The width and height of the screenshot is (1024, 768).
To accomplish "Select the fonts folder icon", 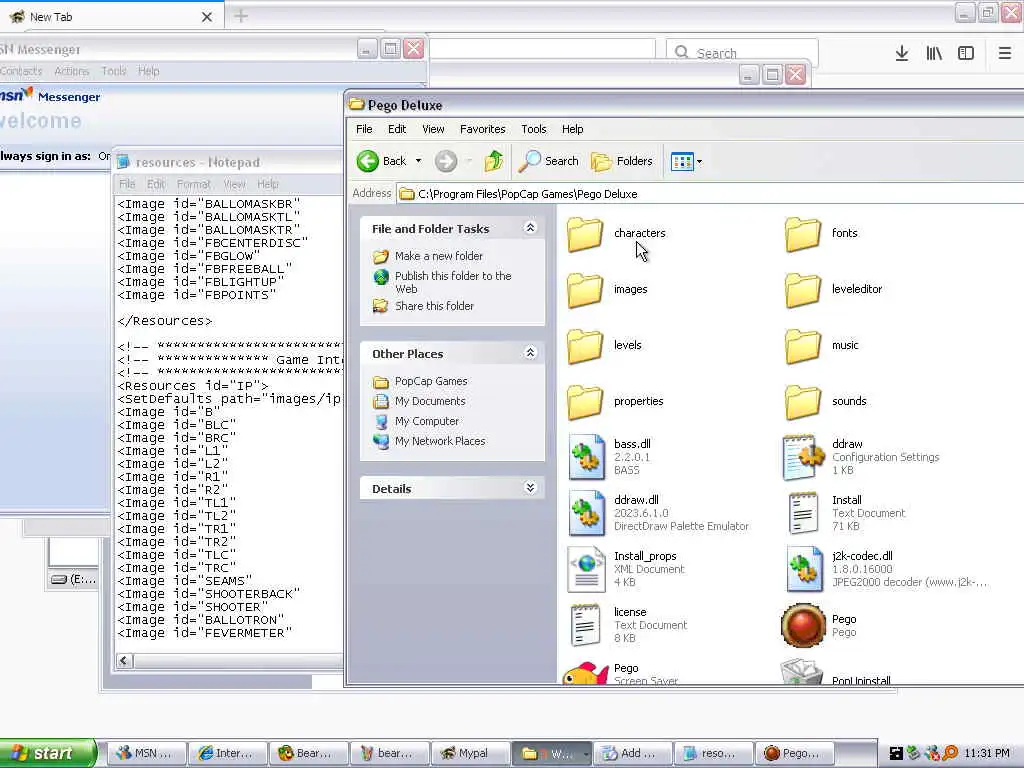I will click(x=803, y=234).
